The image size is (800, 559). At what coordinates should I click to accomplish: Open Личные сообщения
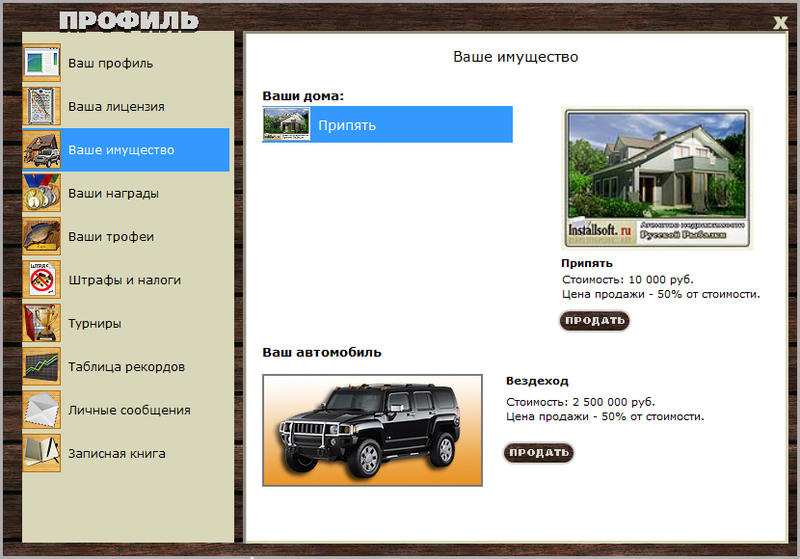click(x=129, y=410)
